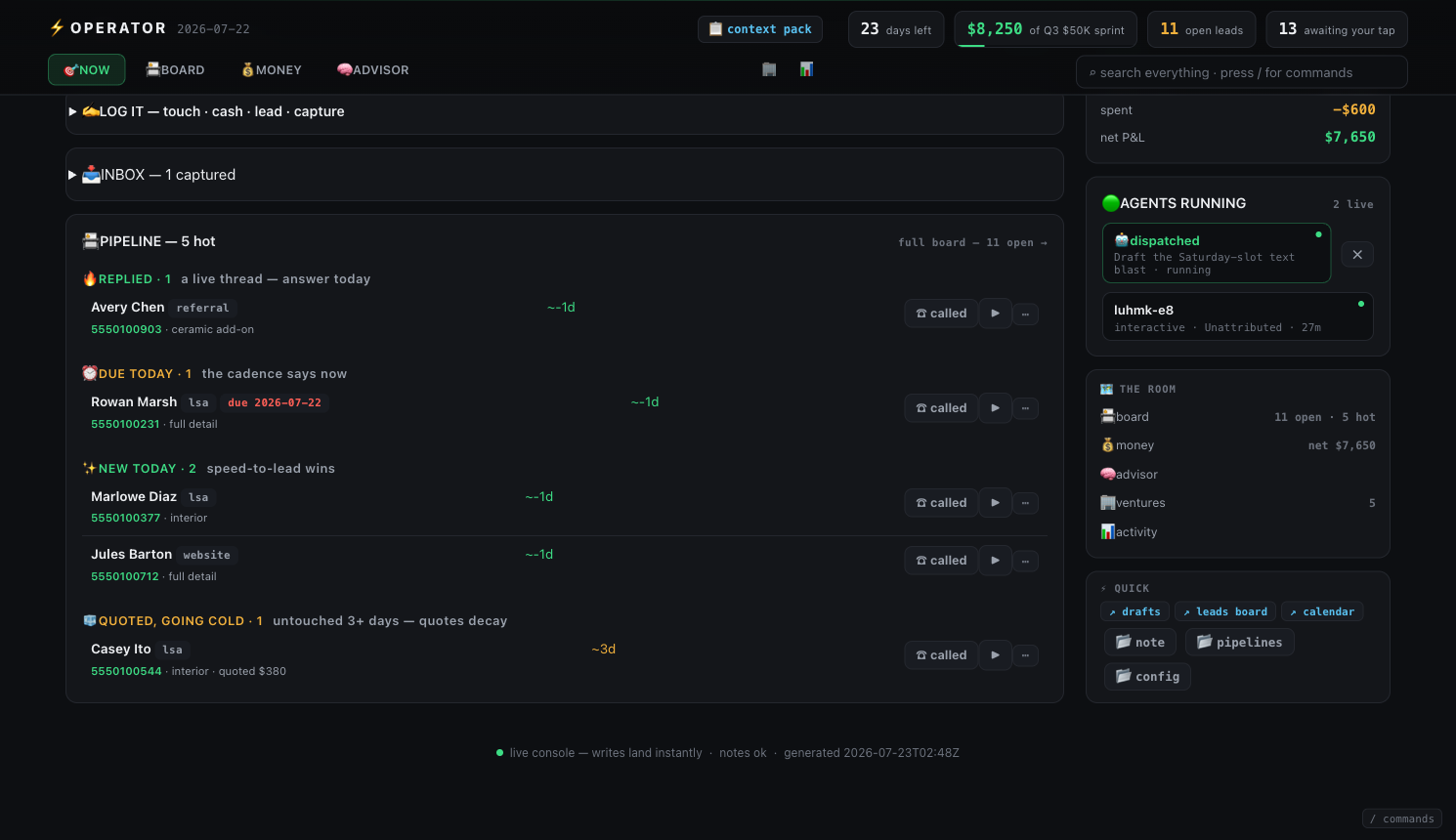Screen dimensions: 1456x840
Task: Open more options for Jules Barton
Action: (x=1025, y=562)
